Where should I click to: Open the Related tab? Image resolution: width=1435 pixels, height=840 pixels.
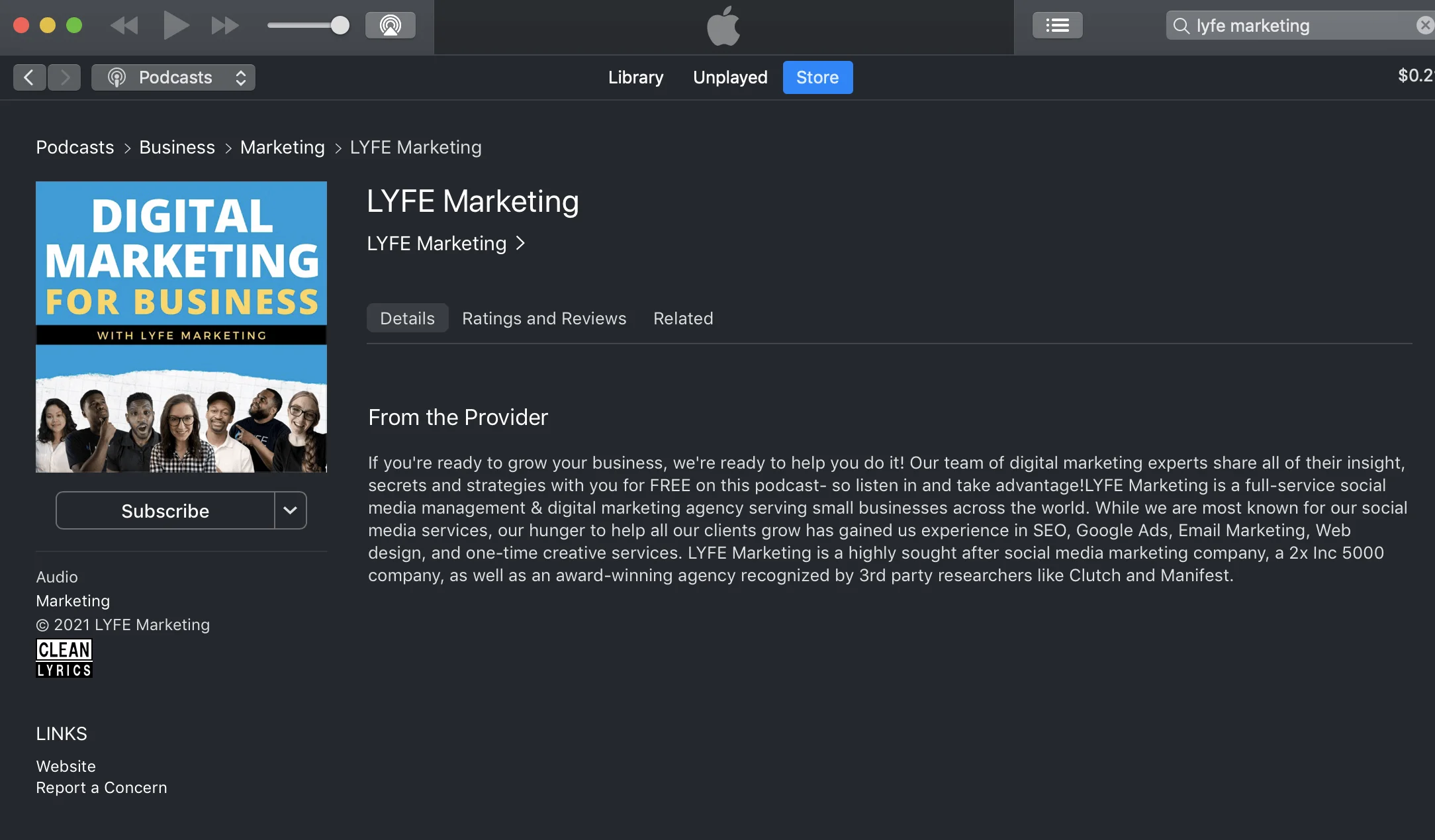tap(682, 318)
